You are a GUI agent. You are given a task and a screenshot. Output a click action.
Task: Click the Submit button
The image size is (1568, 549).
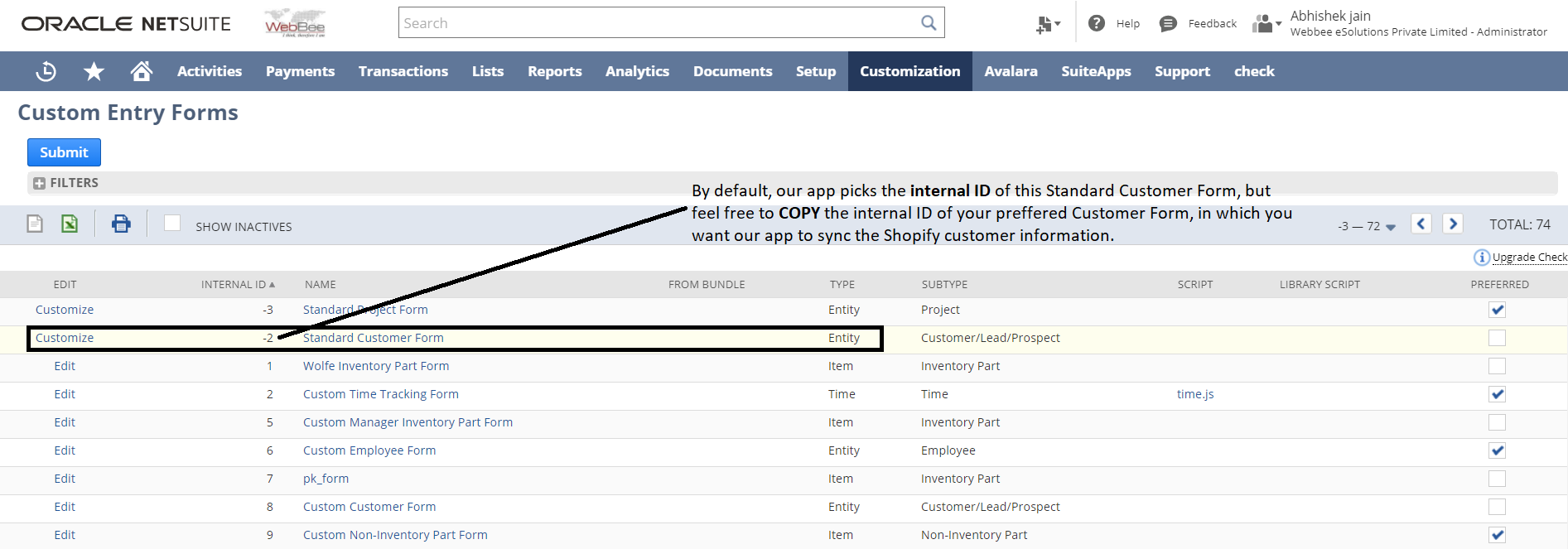[x=64, y=152]
